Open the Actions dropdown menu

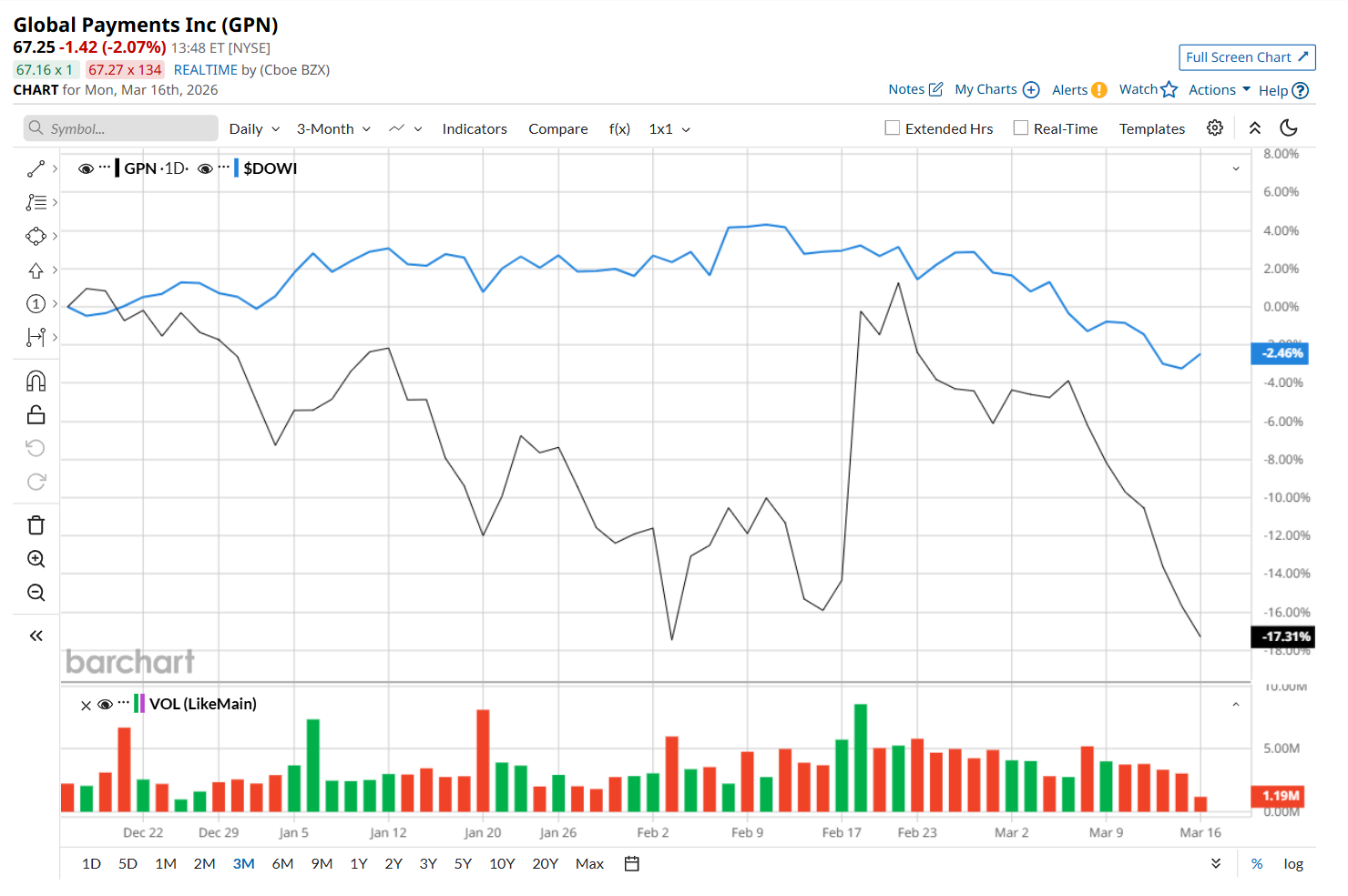pos(1220,89)
